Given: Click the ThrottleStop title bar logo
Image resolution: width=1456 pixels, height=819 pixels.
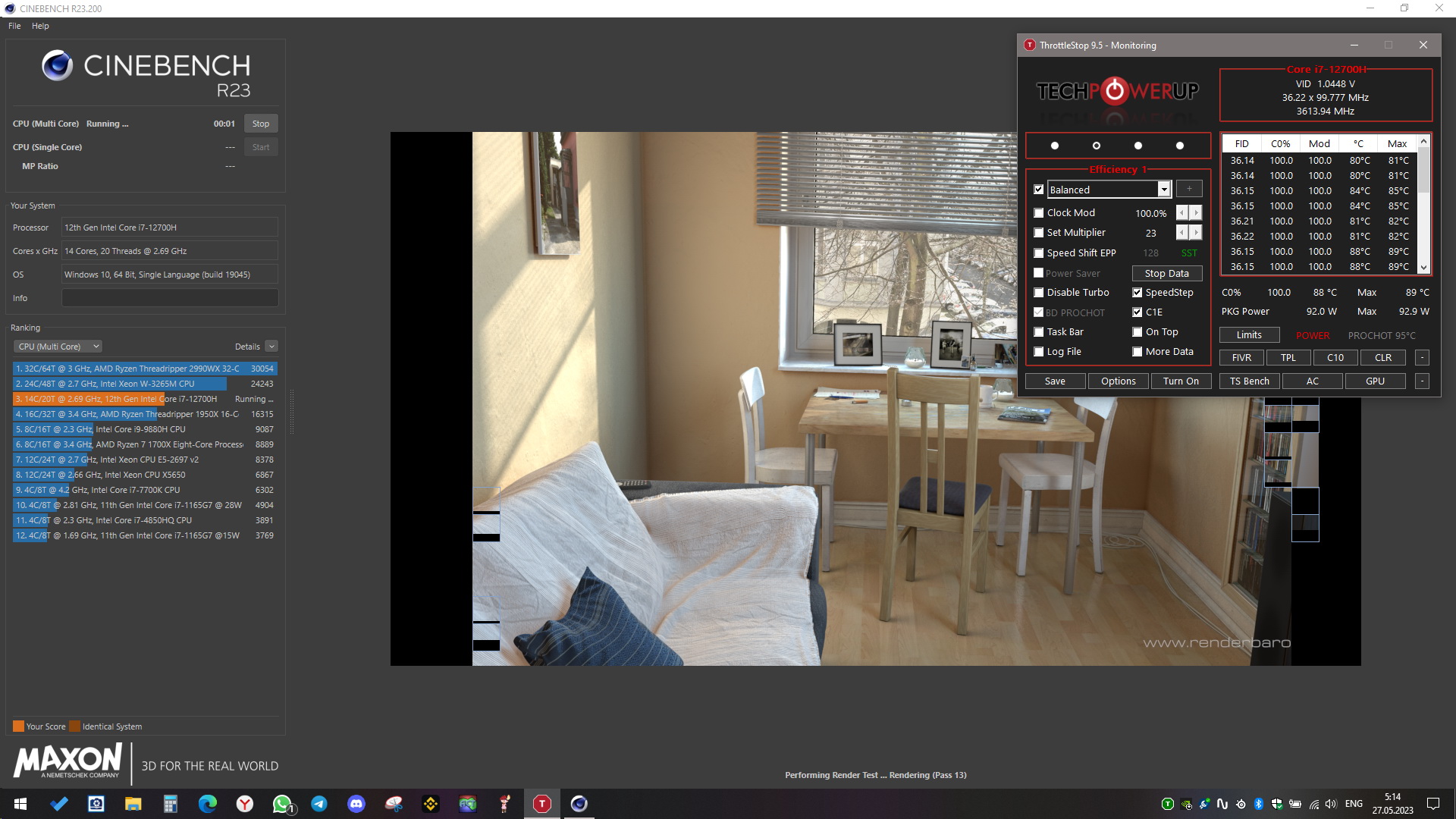Looking at the screenshot, I should pos(1029,45).
